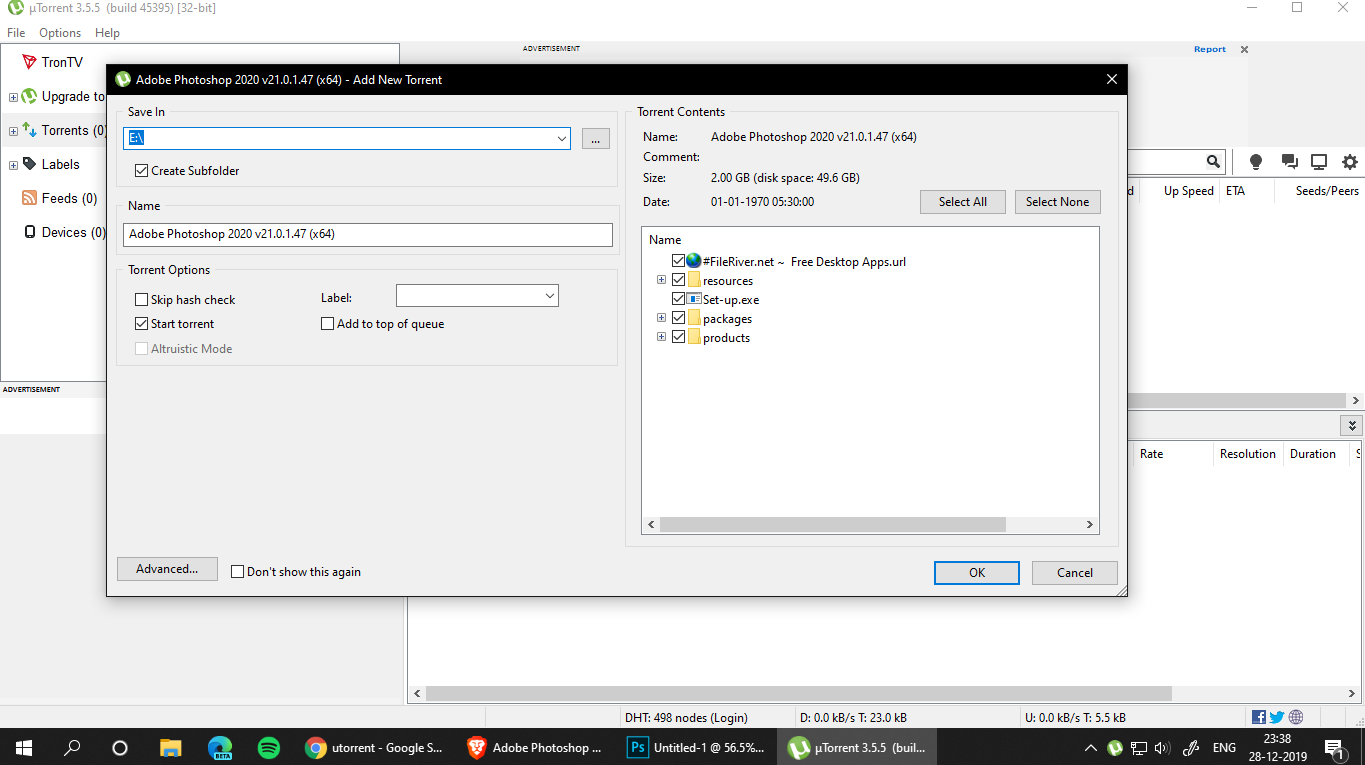
Task: Open the chat bubbles icon in toolbar
Action: coord(1289,162)
